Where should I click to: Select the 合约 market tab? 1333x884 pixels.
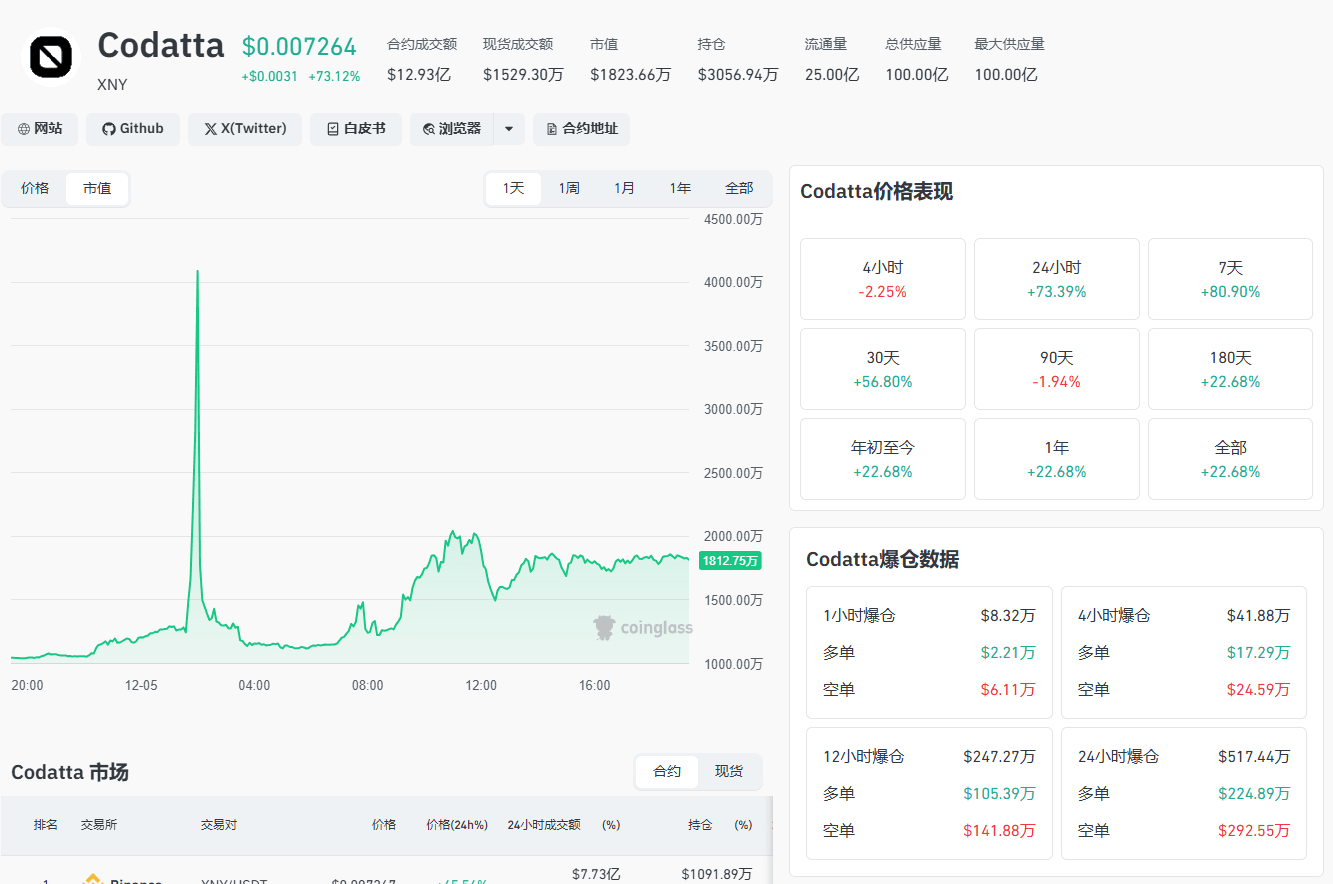point(667,771)
